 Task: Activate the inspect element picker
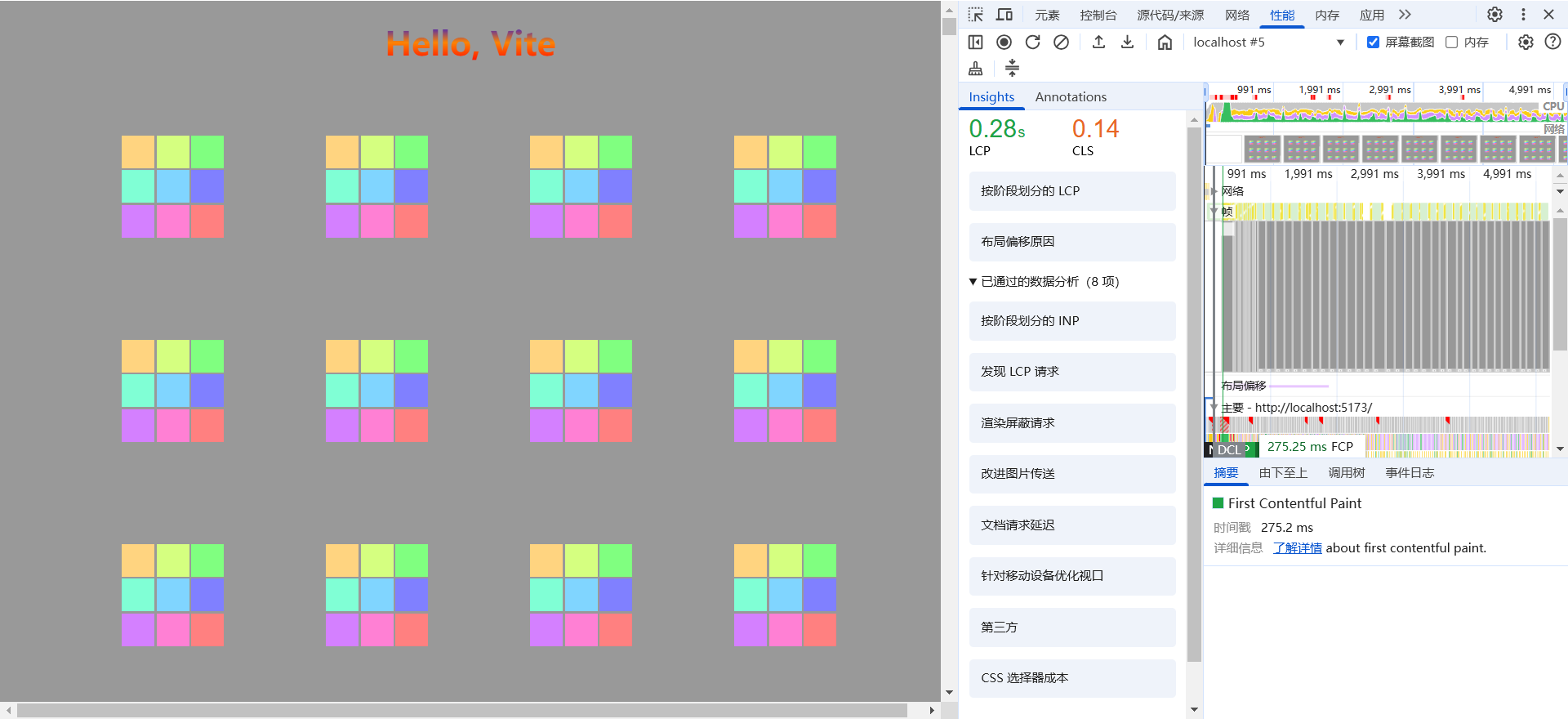pos(976,15)
